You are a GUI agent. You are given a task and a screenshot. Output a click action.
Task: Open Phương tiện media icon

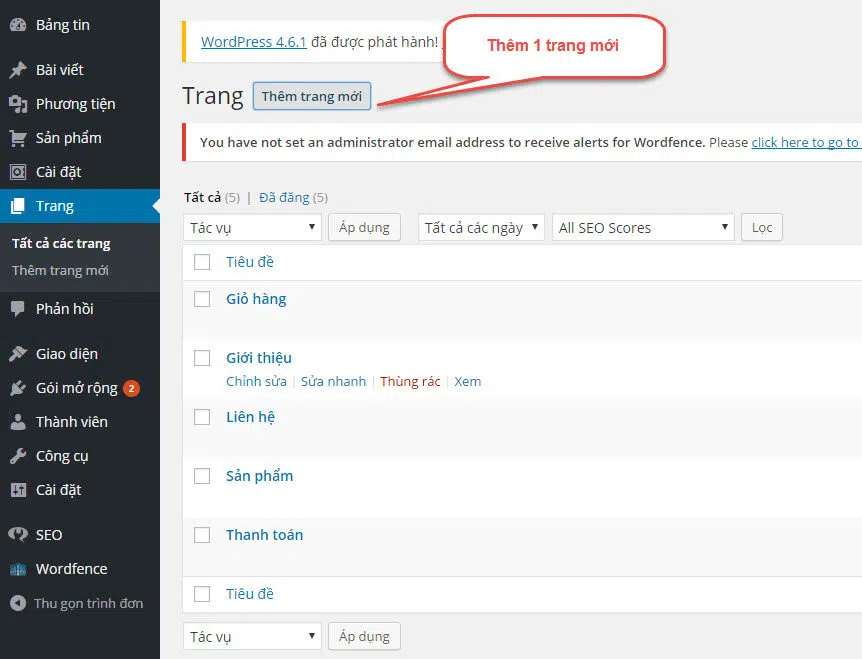pos(18,104)
